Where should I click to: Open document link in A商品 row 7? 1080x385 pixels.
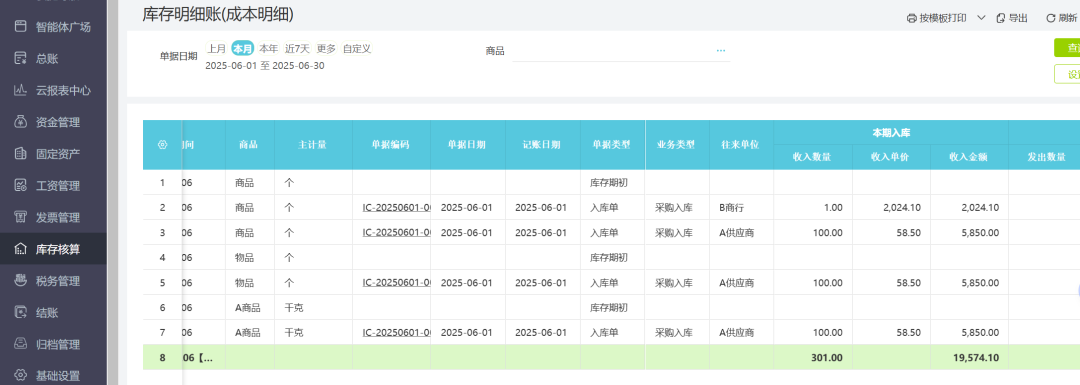coord(396,333)
